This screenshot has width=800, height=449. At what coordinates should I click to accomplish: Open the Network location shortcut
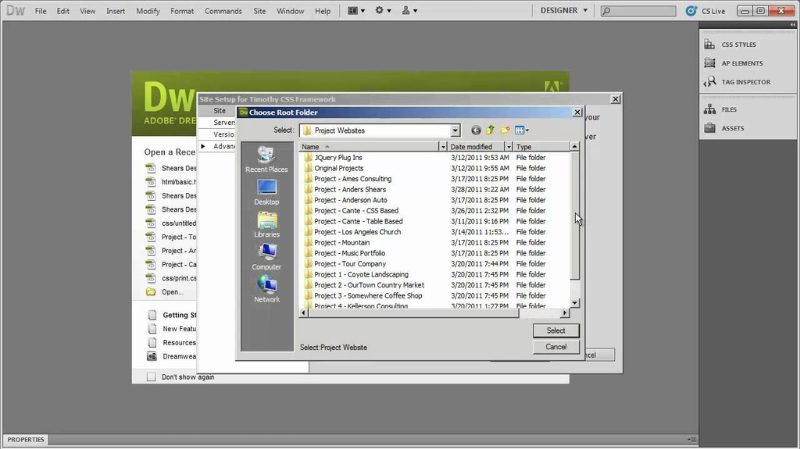click(267, 288)
